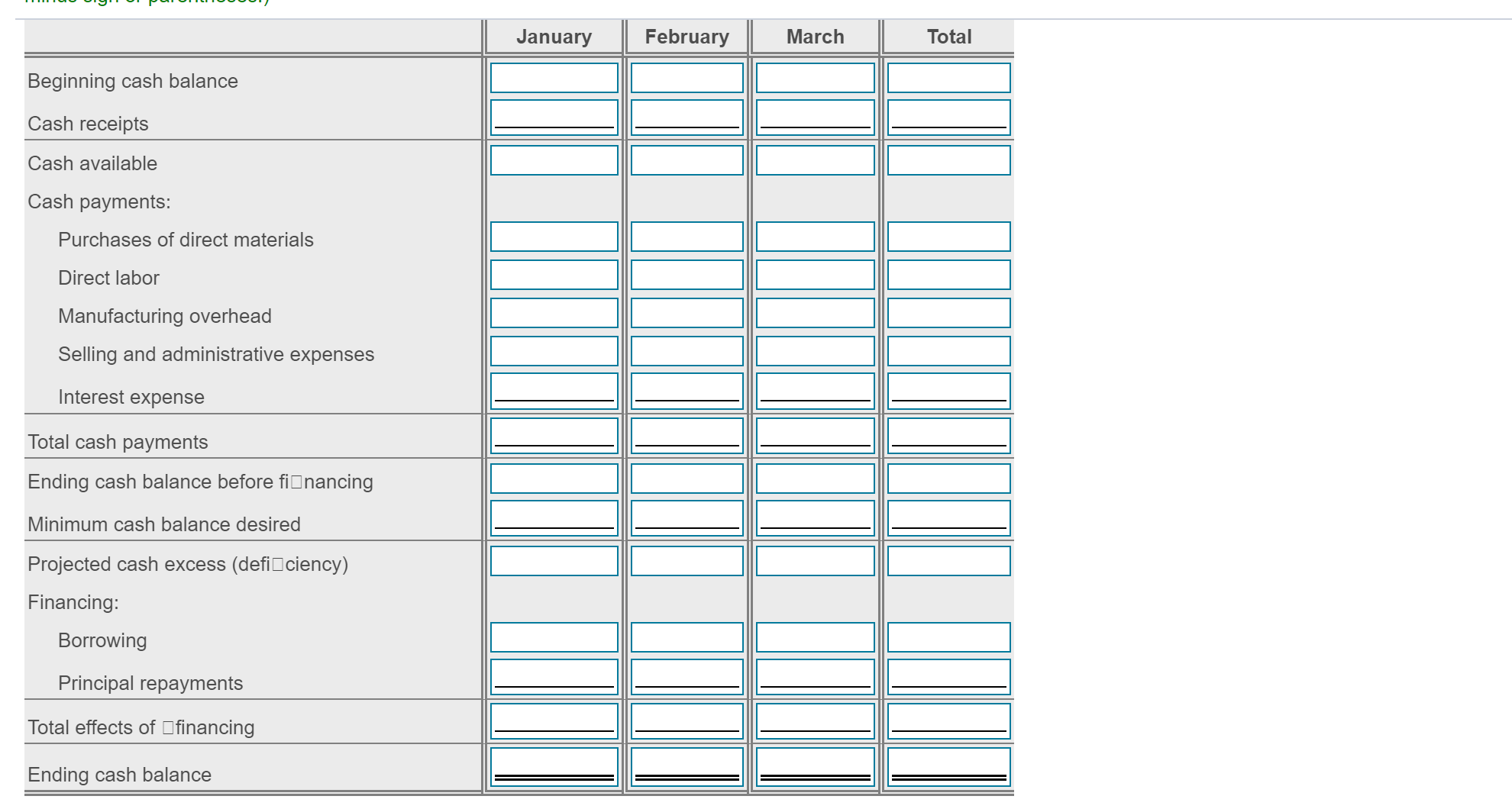Select January Total cash payments input
This screenshot has height=809, width=1512.
click(x=554, y=436)
